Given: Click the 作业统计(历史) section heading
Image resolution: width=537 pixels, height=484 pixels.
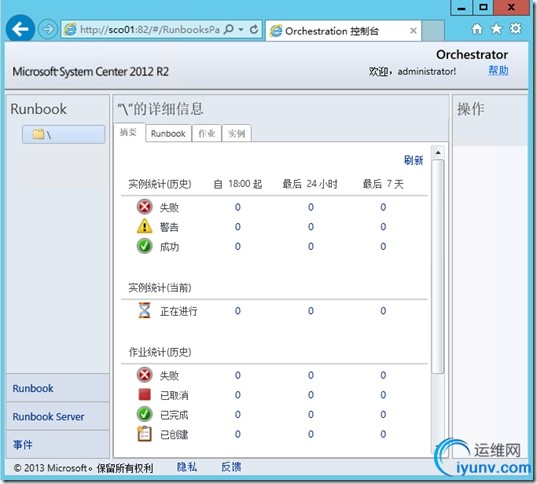Looking at the screenshot, I should point(160,352).
